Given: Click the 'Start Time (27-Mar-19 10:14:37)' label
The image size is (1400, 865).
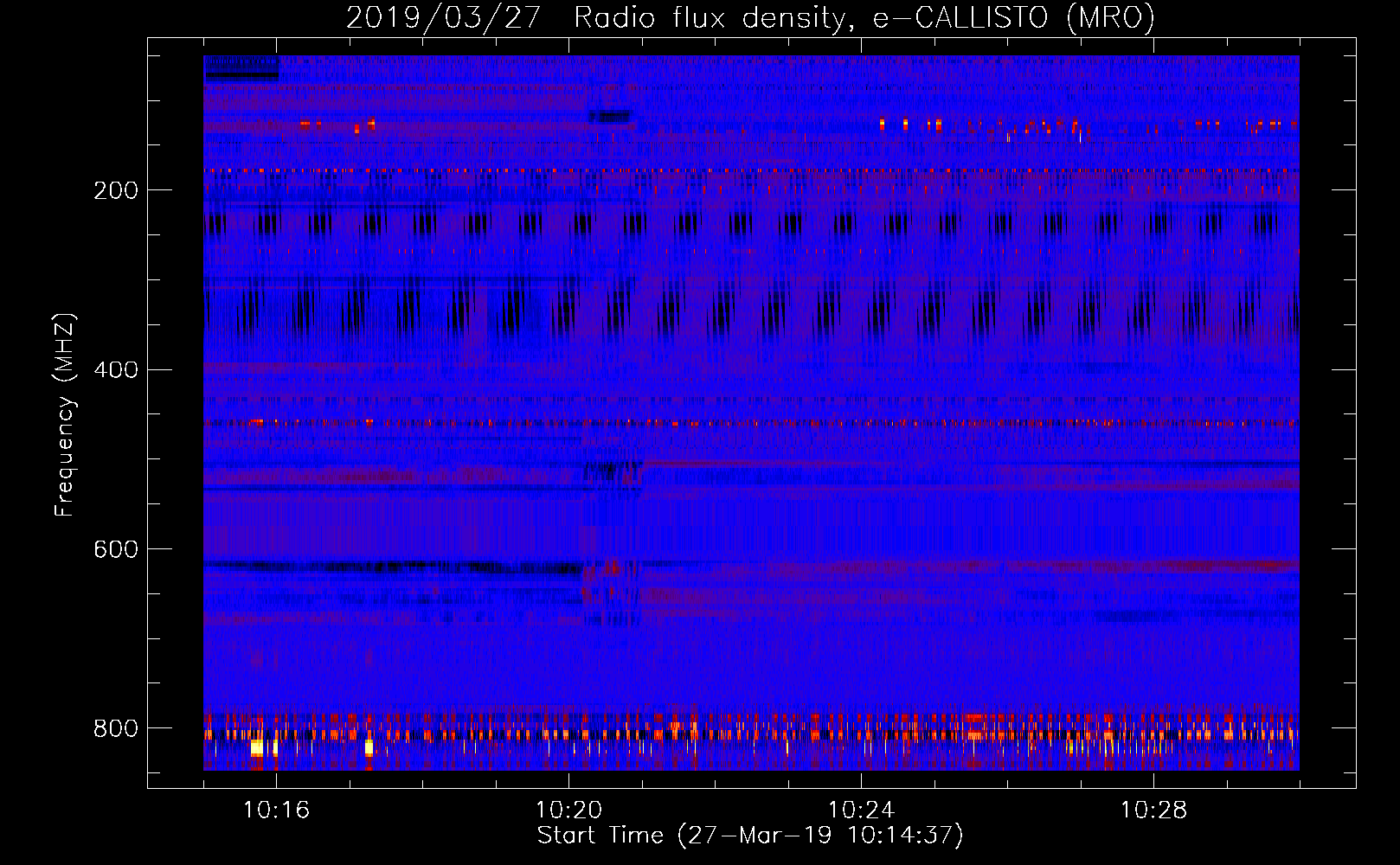Looking at the screenshot, I should click(750, 836).
